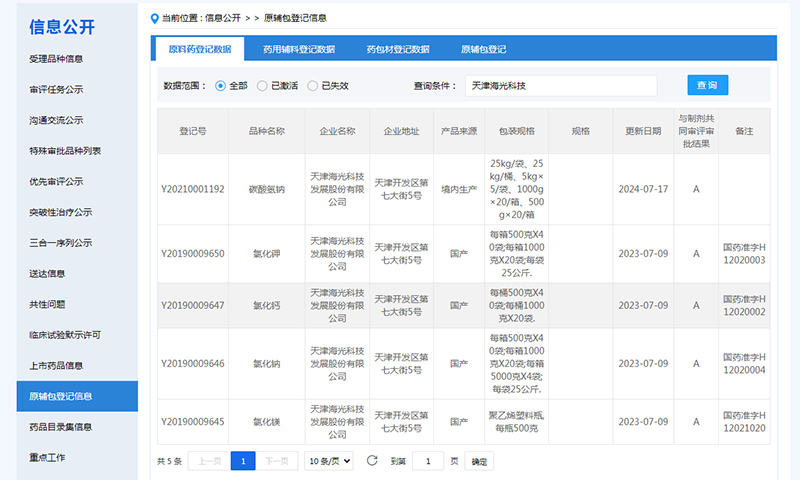800x480 pixels.
Task: Select the 原料药登记数据 tab
Action: pos(199,48)
